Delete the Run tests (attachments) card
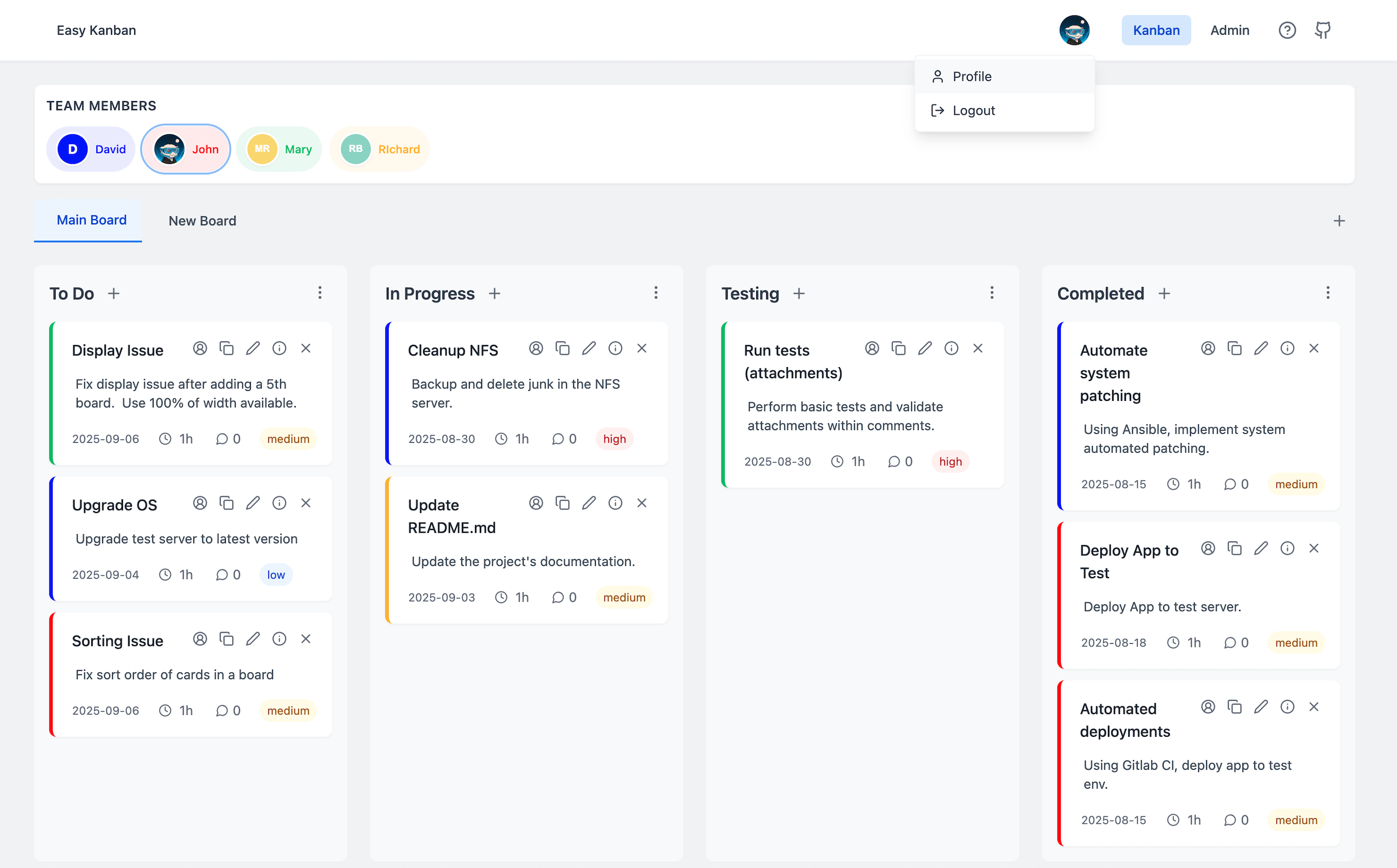The height and width of the screenshot is (868, 1397). pos(977,348)
